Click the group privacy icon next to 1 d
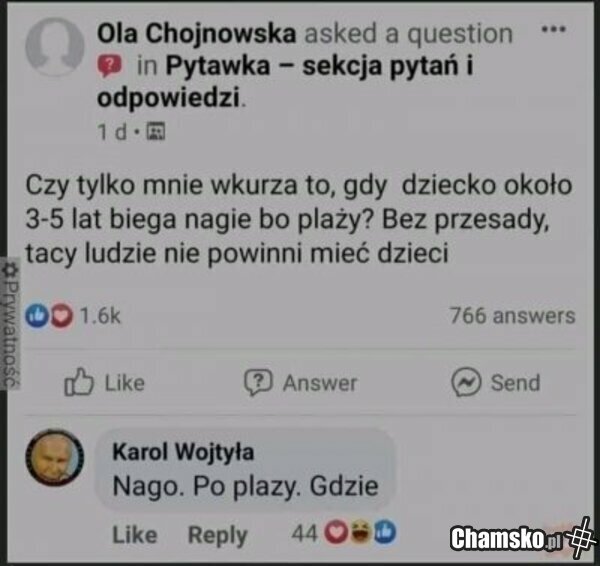Image resolution: width=600 pixels, height=566 pixels. [157, 132]
